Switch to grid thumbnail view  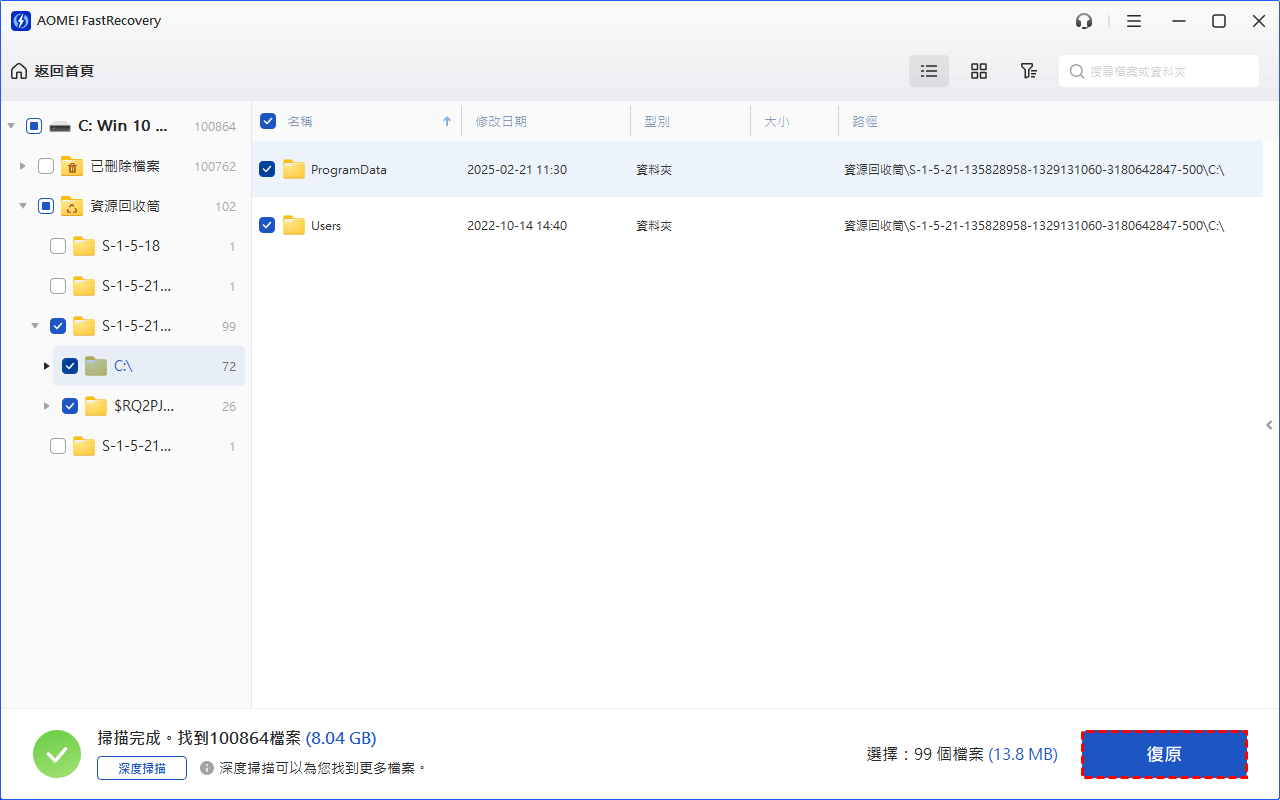pyautogui.click(x=979, y=71)
